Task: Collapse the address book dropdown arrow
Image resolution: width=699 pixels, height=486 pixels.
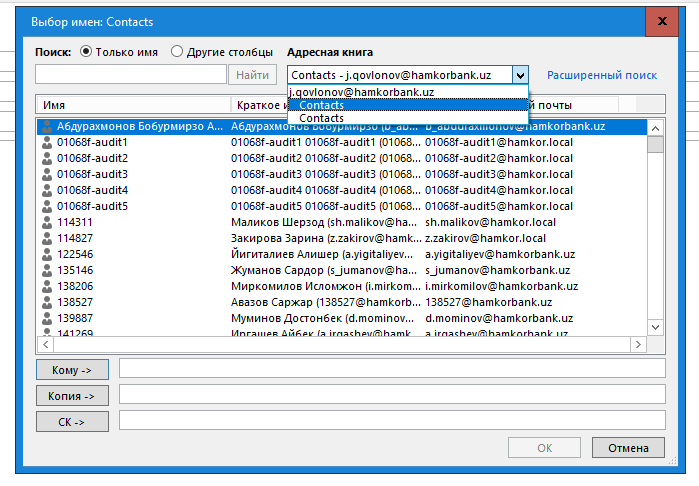Action: (520, 75)
